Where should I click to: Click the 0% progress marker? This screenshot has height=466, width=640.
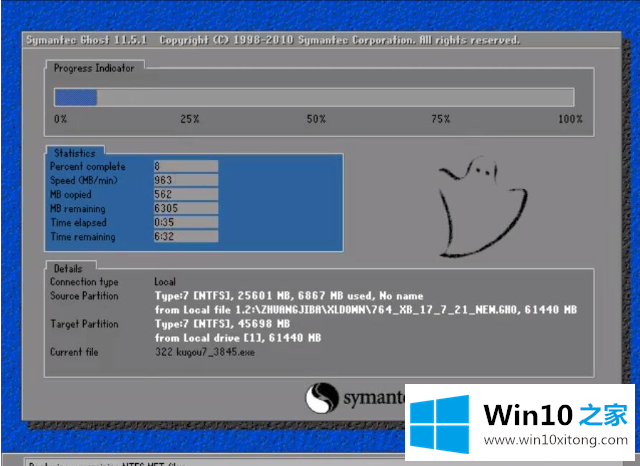(x=60, y=119)
